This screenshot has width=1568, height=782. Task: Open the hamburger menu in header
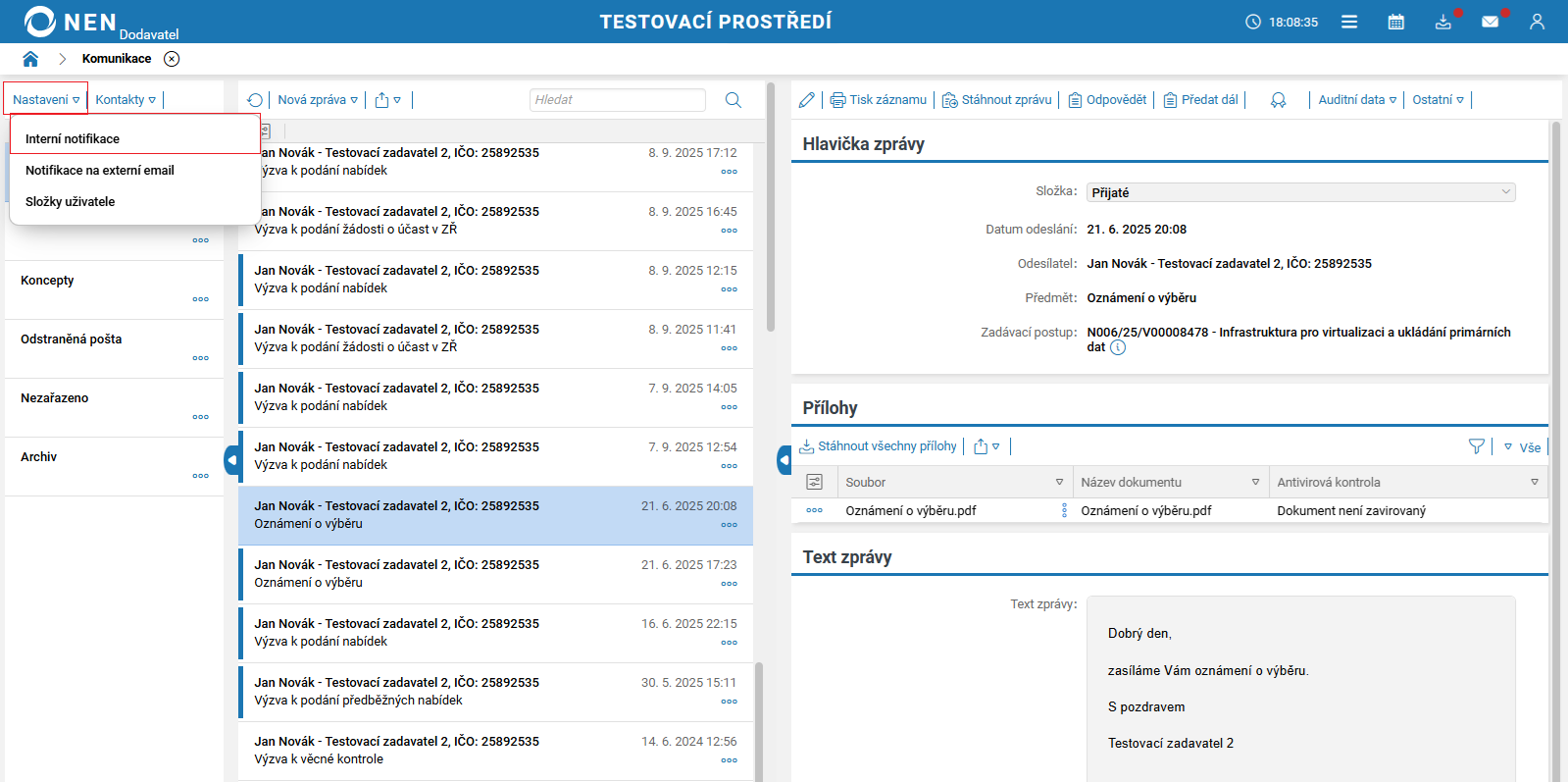coord(1349,22)
